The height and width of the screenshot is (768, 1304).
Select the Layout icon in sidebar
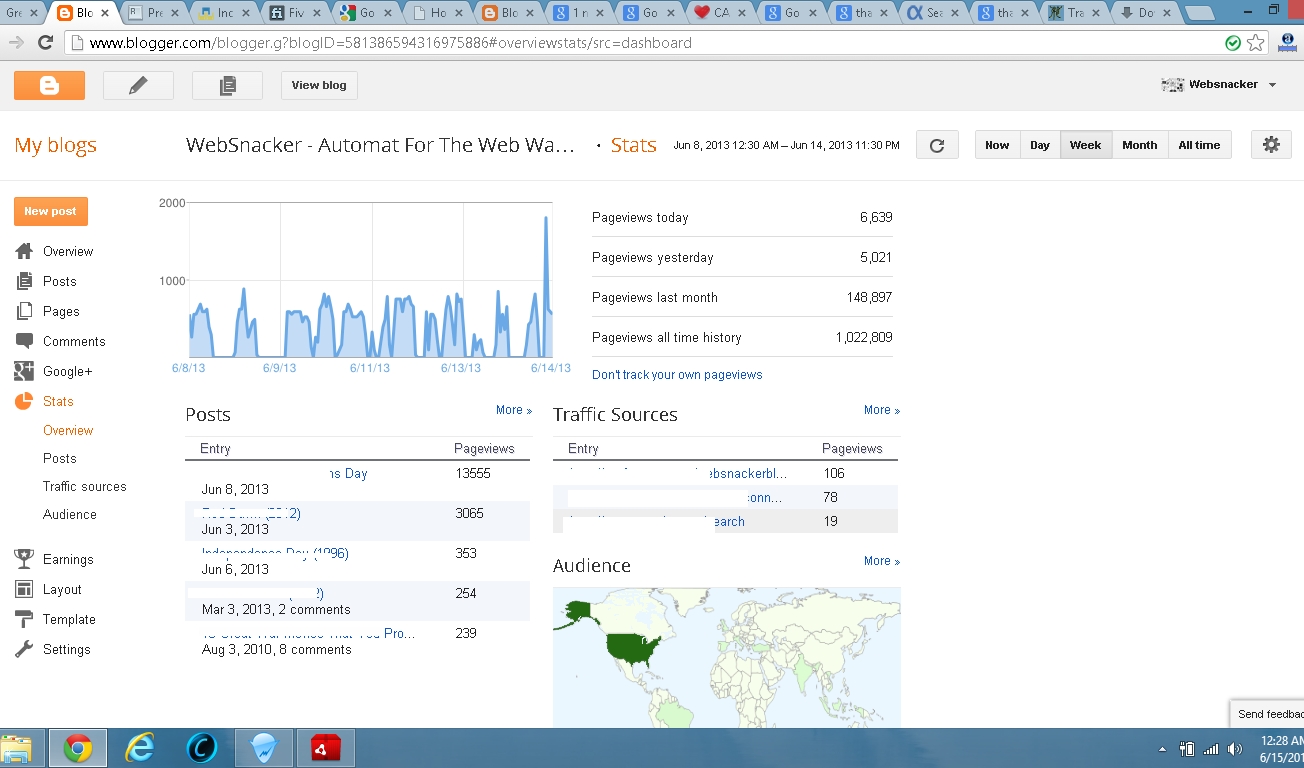[x=24, y=589]
